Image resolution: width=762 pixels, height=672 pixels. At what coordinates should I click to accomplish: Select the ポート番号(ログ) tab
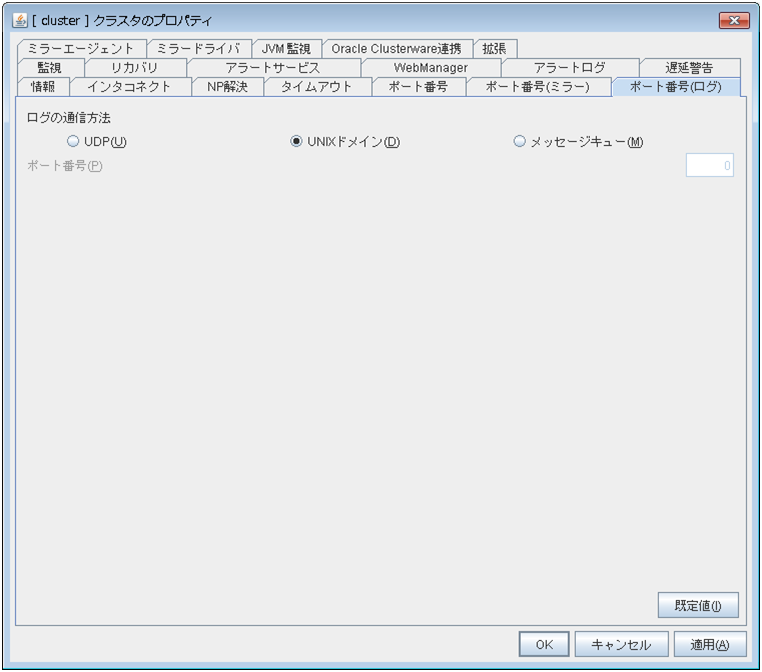676,86
